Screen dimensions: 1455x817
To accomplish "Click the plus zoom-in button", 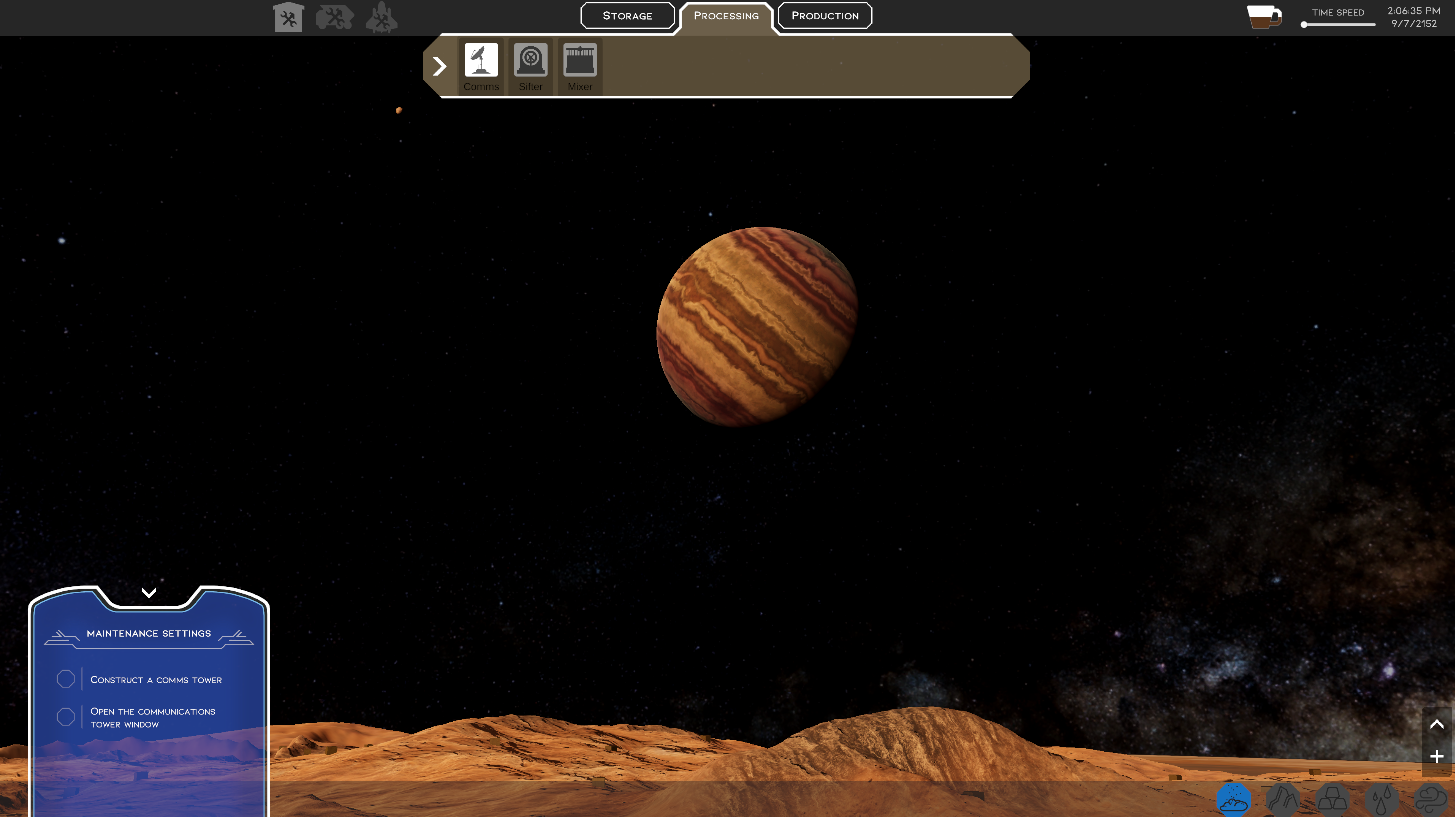I will pyautogui.click(x=1437, y=756).
